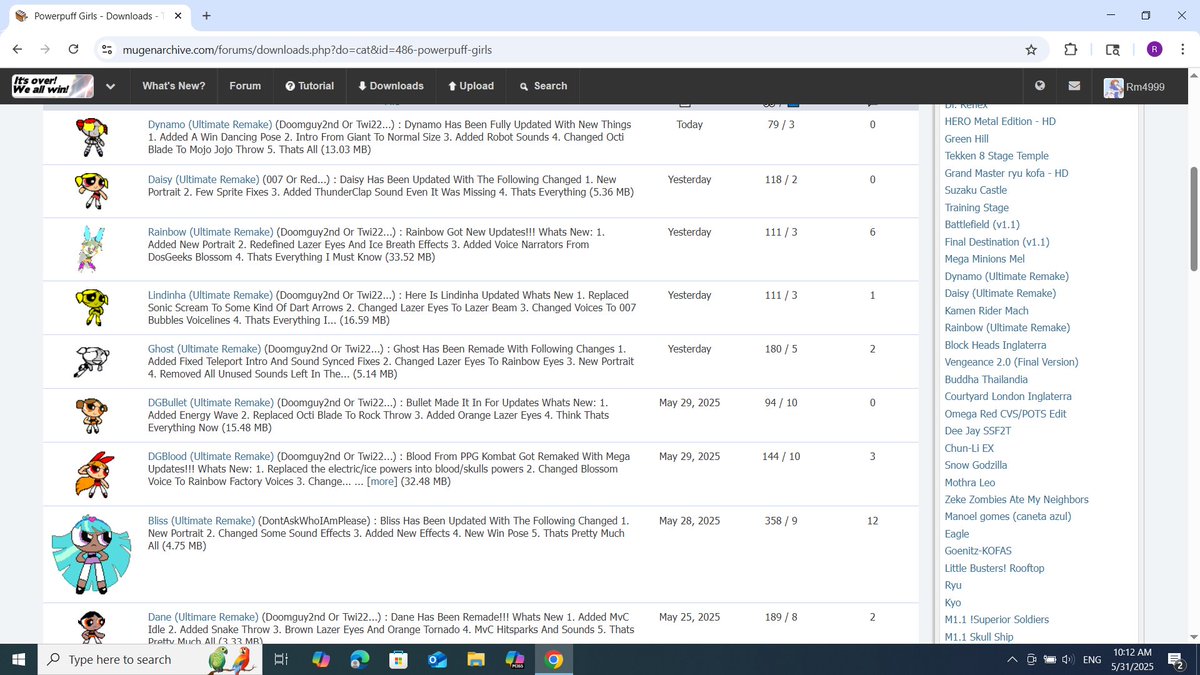Open DGBullet (Ultimate Remake) download link
1200x675 pixels.
[x=210, y=402]
